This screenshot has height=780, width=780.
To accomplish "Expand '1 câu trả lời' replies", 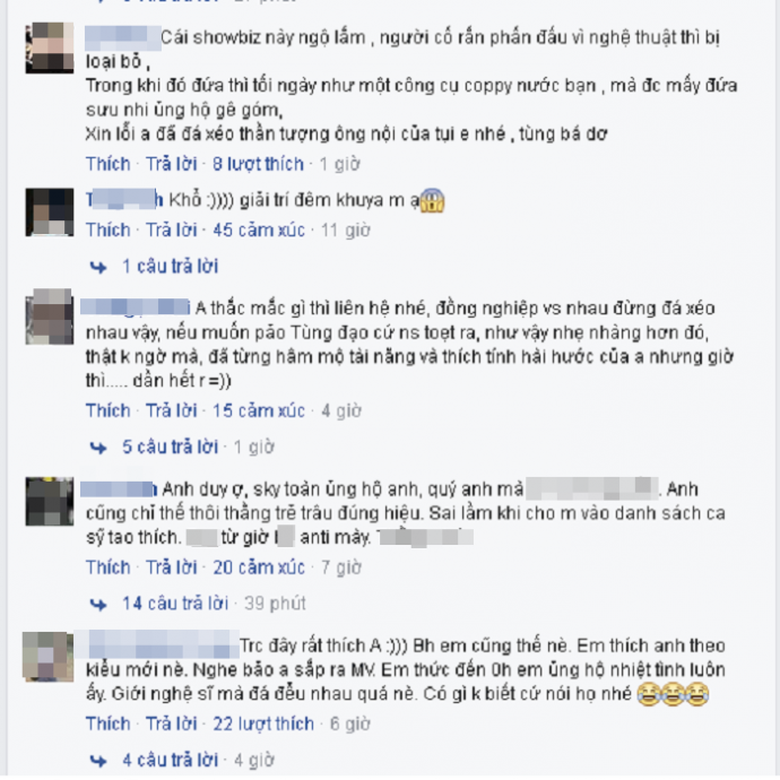I will click(x=170, y=267).
